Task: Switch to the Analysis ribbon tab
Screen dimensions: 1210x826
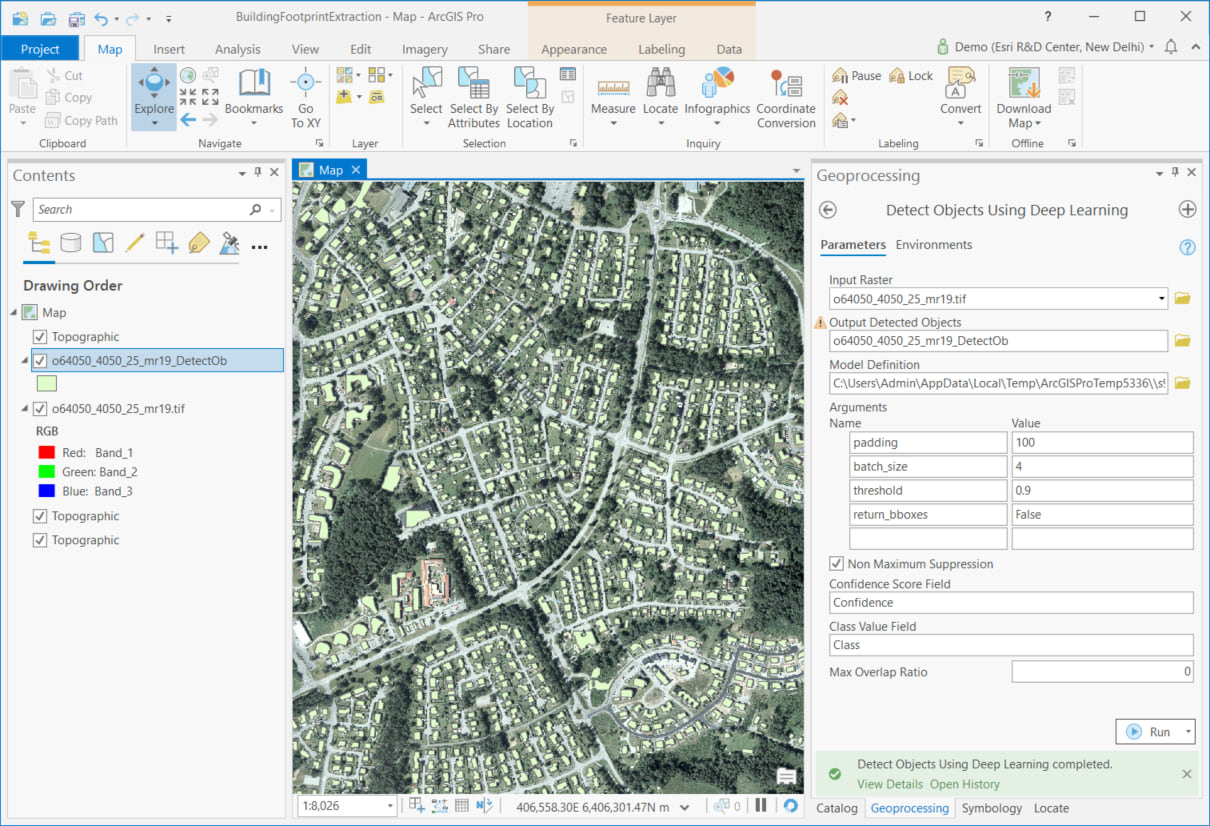Action: 237,49
